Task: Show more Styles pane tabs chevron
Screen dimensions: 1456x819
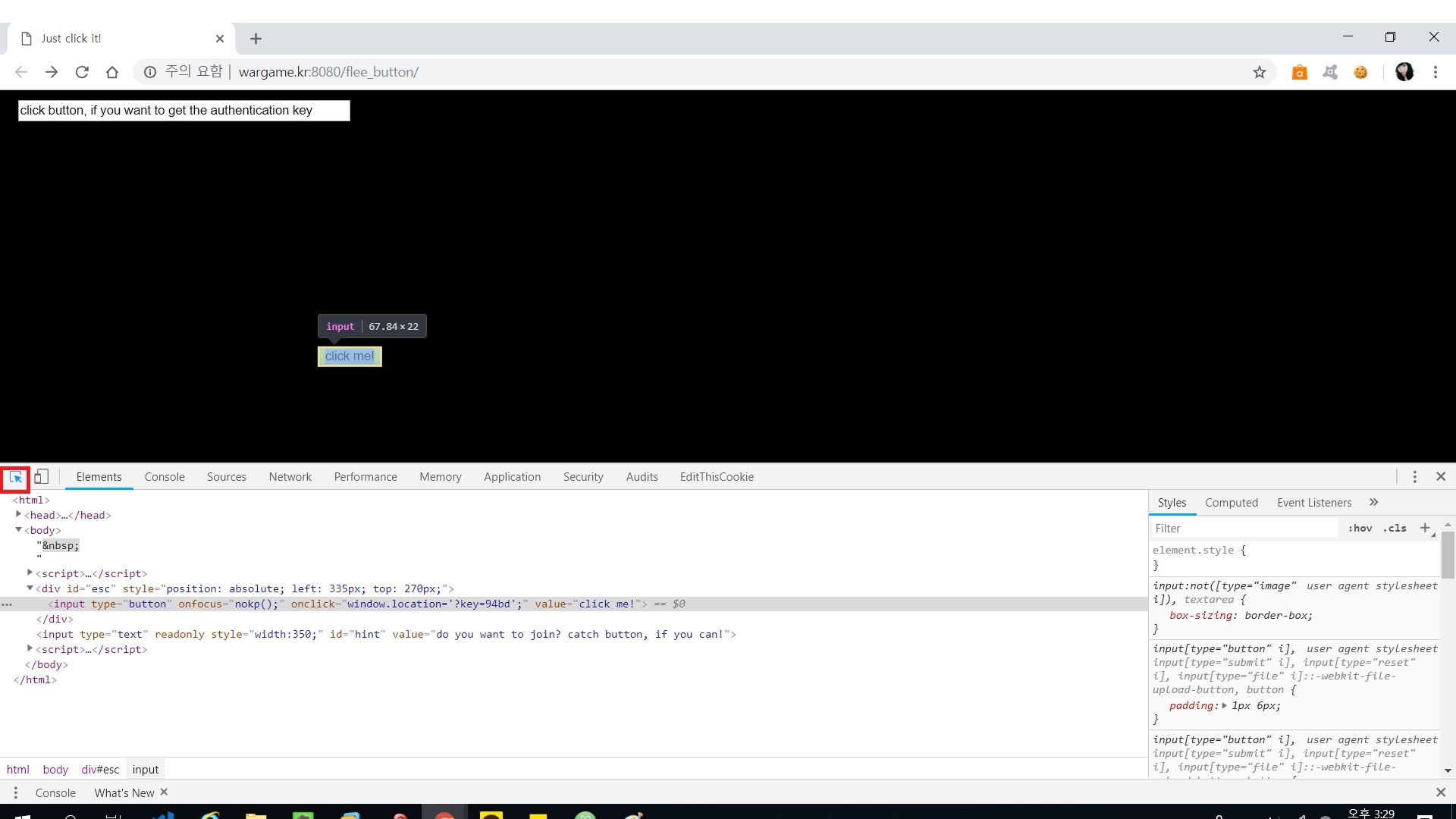Action: 1373,503
